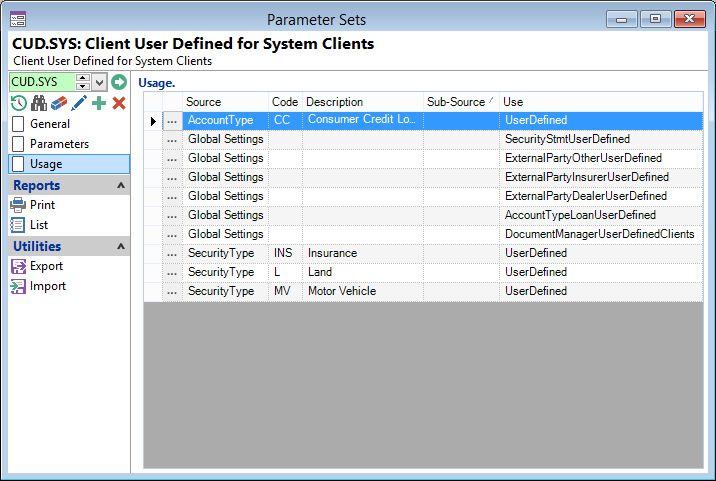The image size is (716, 481).
Task: Open ellipsis button on SecurityStmtUserDefined row
Action: (x=172, y=140)
